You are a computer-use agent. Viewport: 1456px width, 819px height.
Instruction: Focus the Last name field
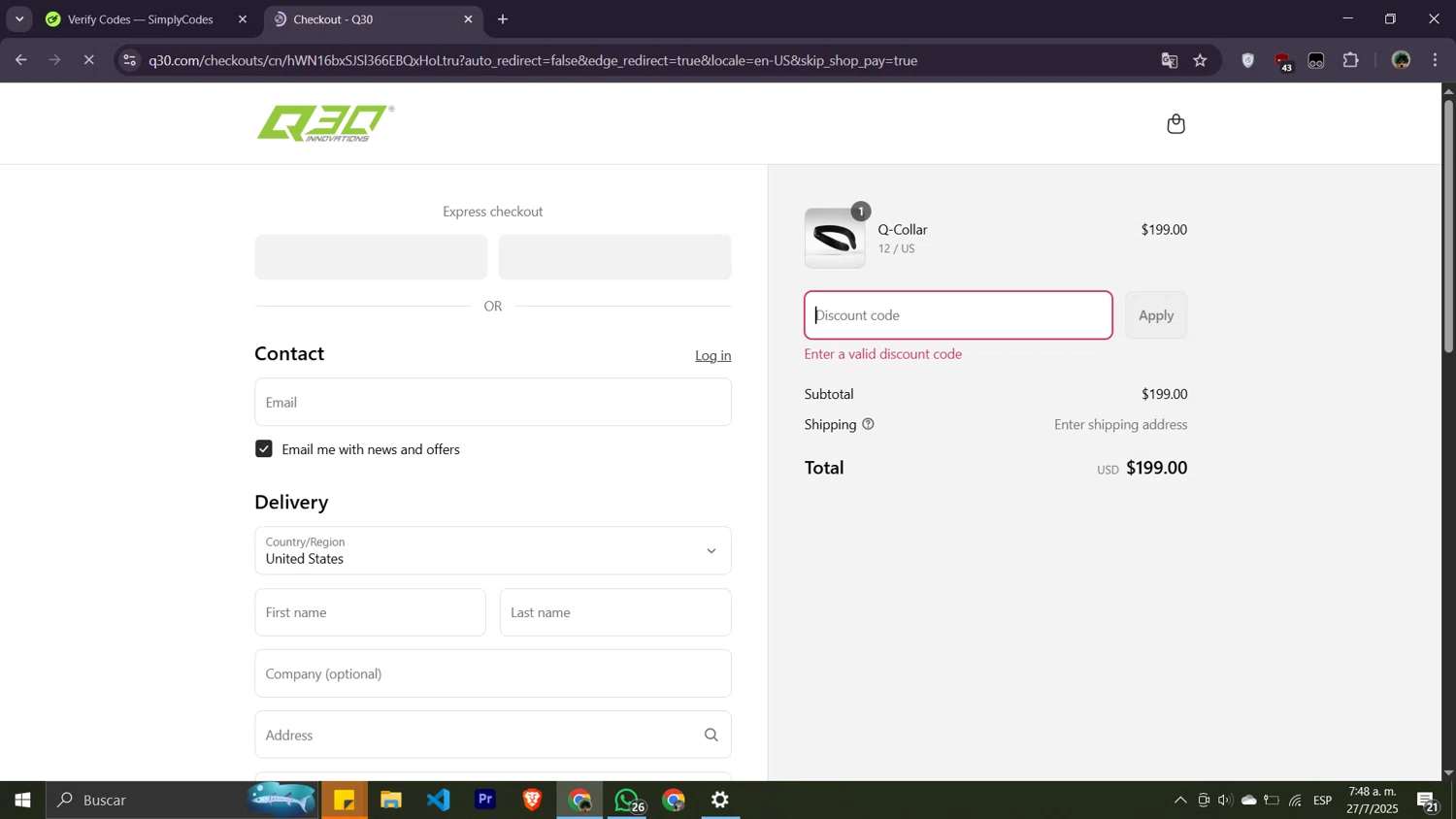point(615,612)
